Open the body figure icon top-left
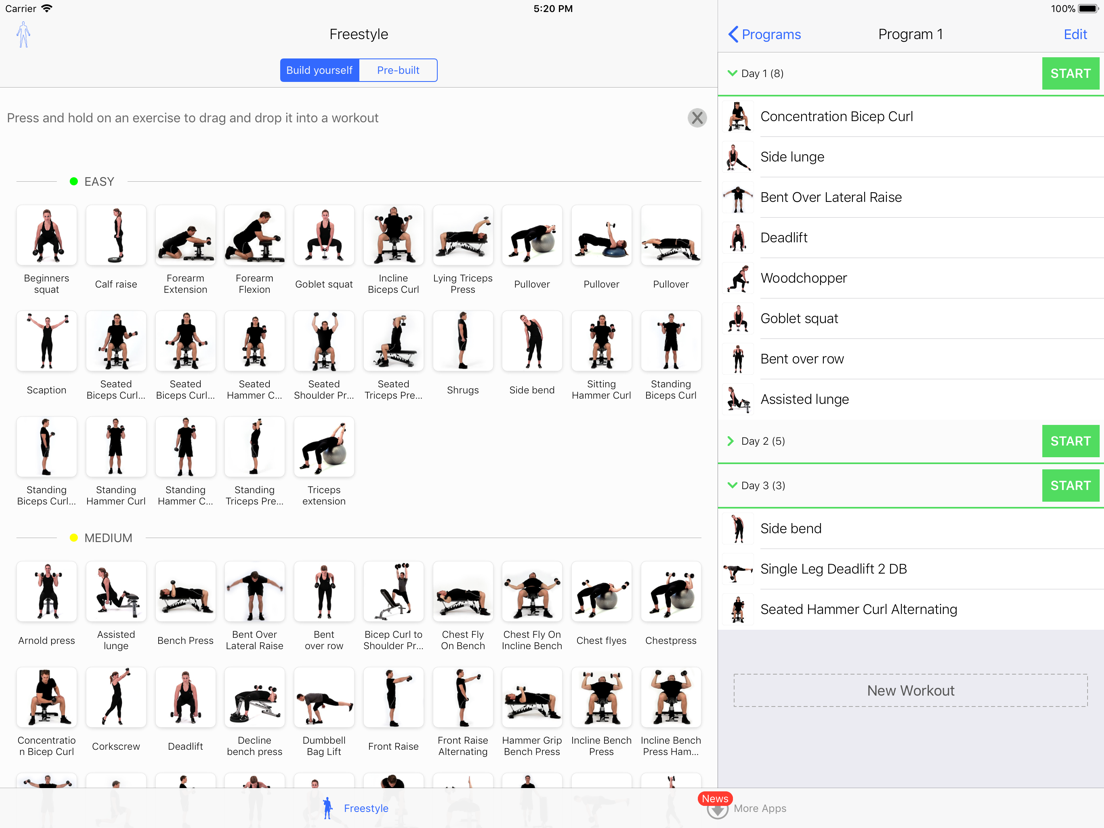1104x828 pixels. [x=23, y=34]
